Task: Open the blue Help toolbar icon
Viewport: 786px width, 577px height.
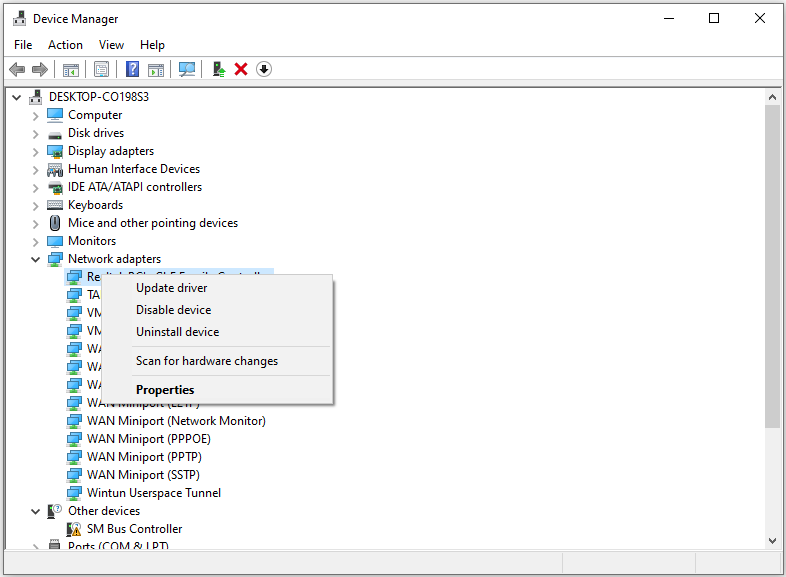Action: pyautogui.click(x=132, y=69)
